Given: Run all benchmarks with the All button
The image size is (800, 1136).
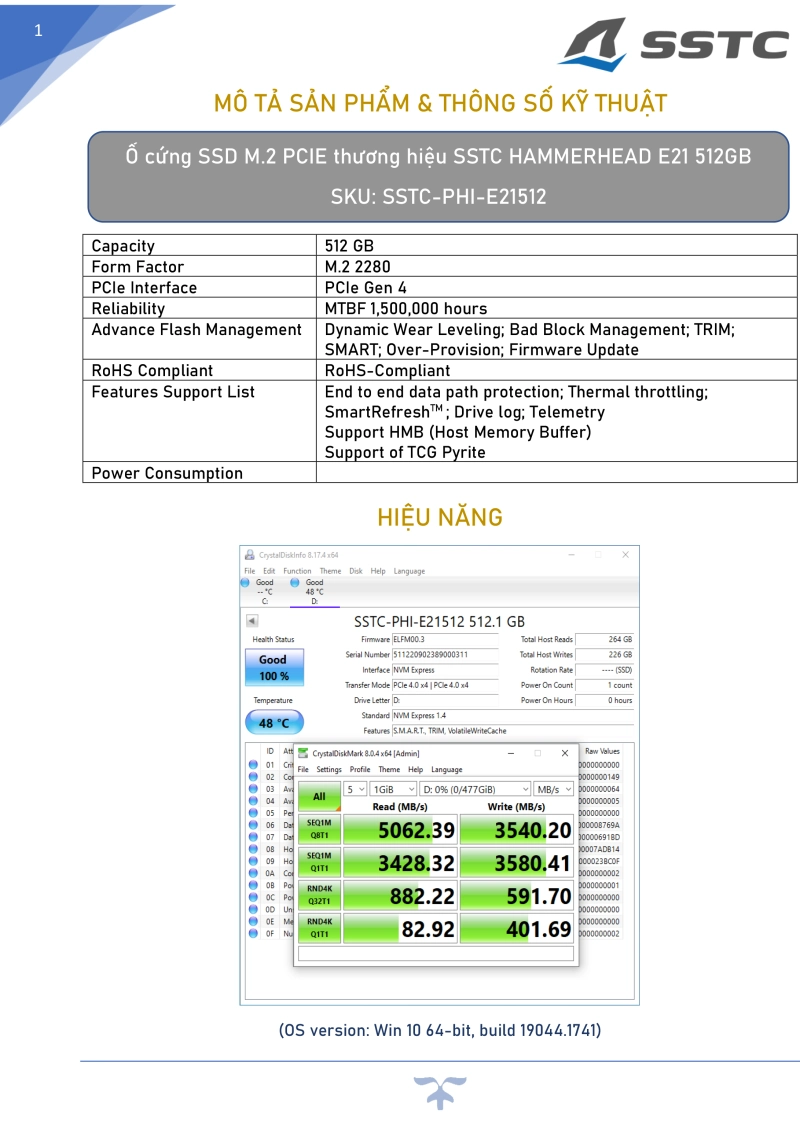Looking at the screenshot, I should tap(321, 795).
